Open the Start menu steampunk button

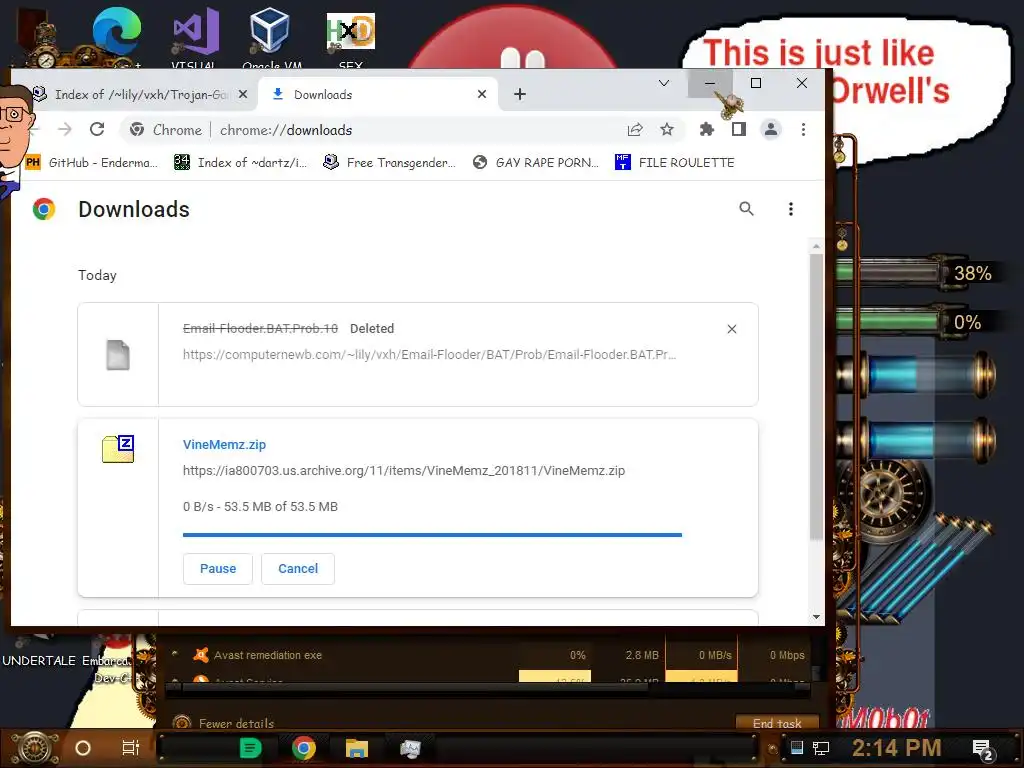(35, 748)
